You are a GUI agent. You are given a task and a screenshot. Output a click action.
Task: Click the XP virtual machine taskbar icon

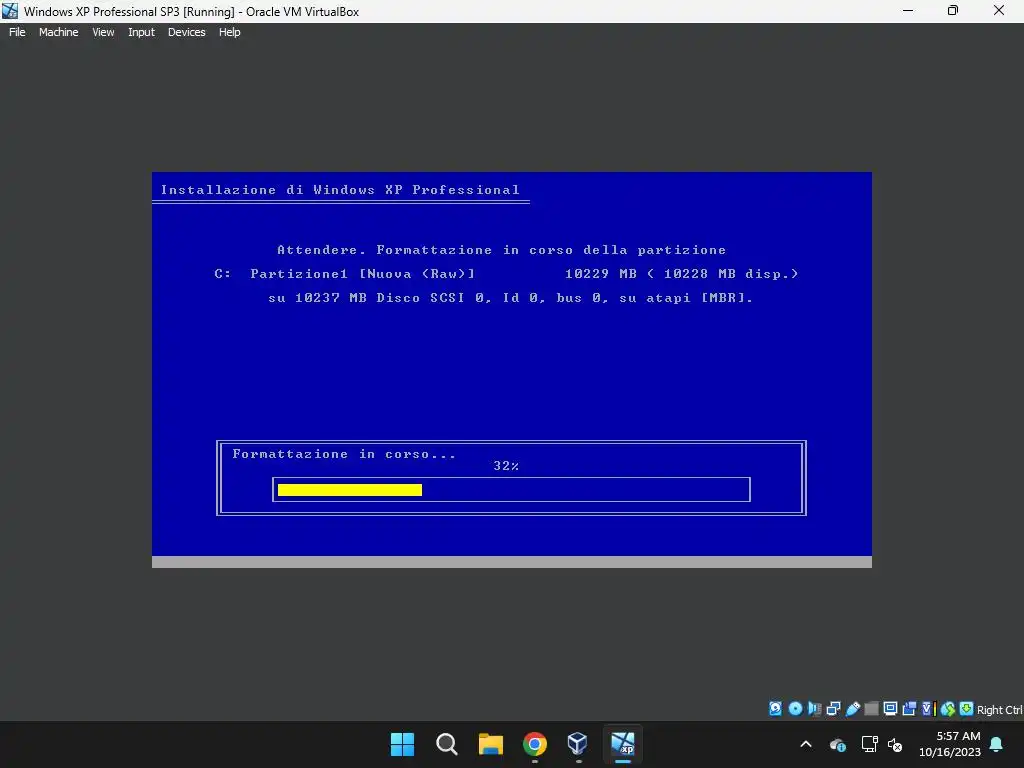pyautogui.click(x=622, y=744)
